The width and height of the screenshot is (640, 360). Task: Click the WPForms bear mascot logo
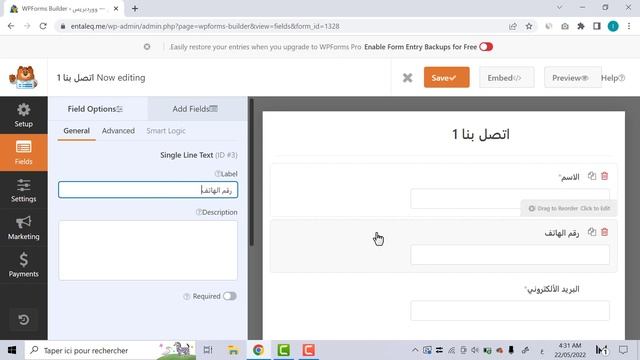coord(23,78)
